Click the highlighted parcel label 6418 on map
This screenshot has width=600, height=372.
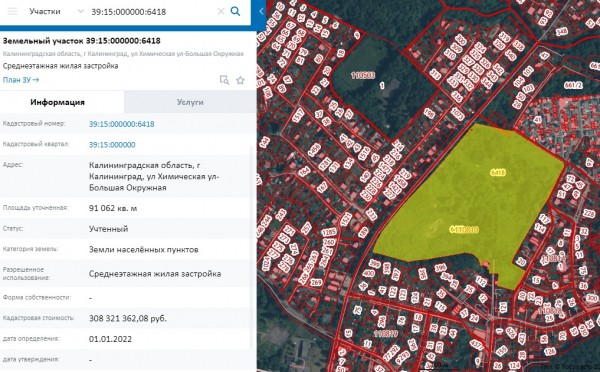(x=498, y=172)
